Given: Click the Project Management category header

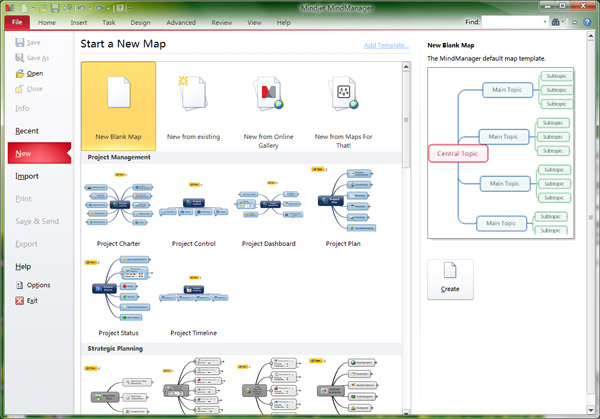Looking at the screenshot, I should (241, 157).
